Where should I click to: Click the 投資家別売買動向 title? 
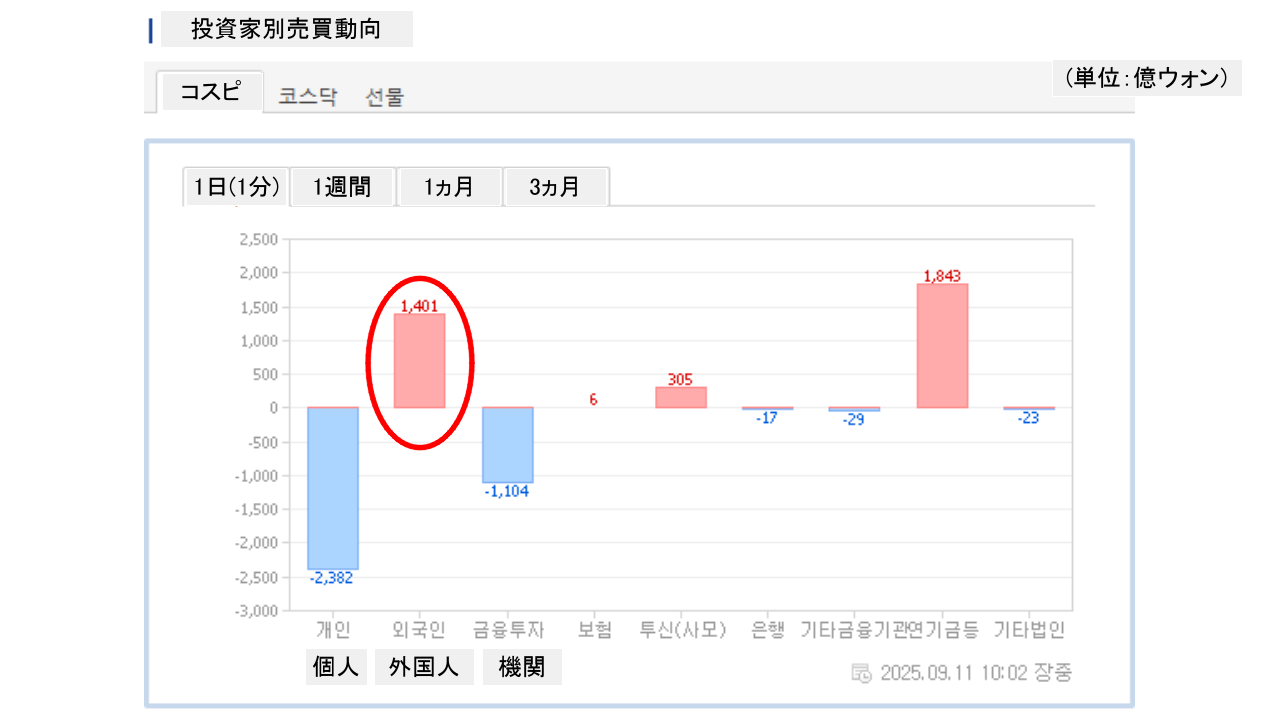tap(286, 29)
